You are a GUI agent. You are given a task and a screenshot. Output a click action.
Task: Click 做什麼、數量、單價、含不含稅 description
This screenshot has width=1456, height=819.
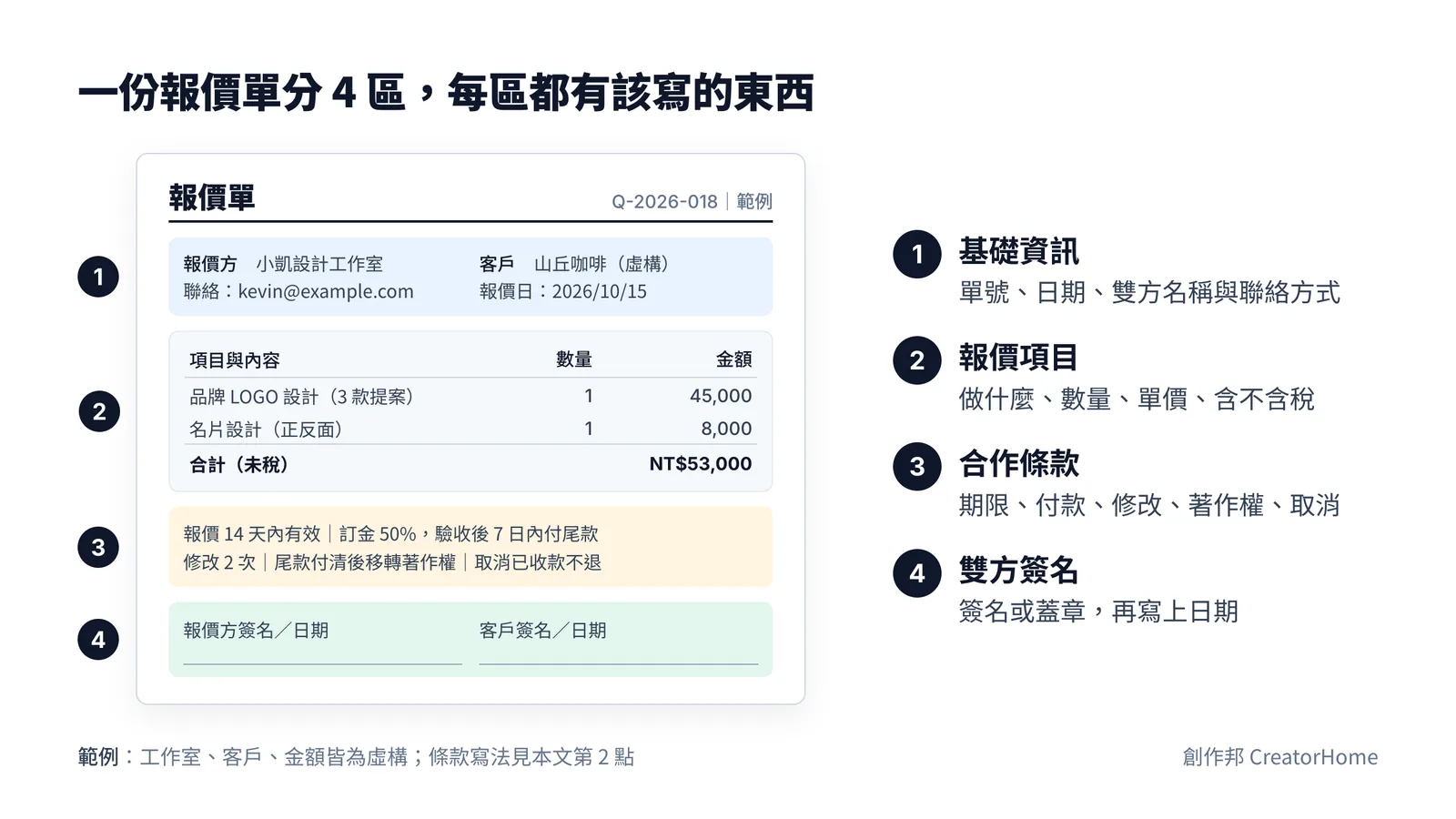[x=1137, y=399]
